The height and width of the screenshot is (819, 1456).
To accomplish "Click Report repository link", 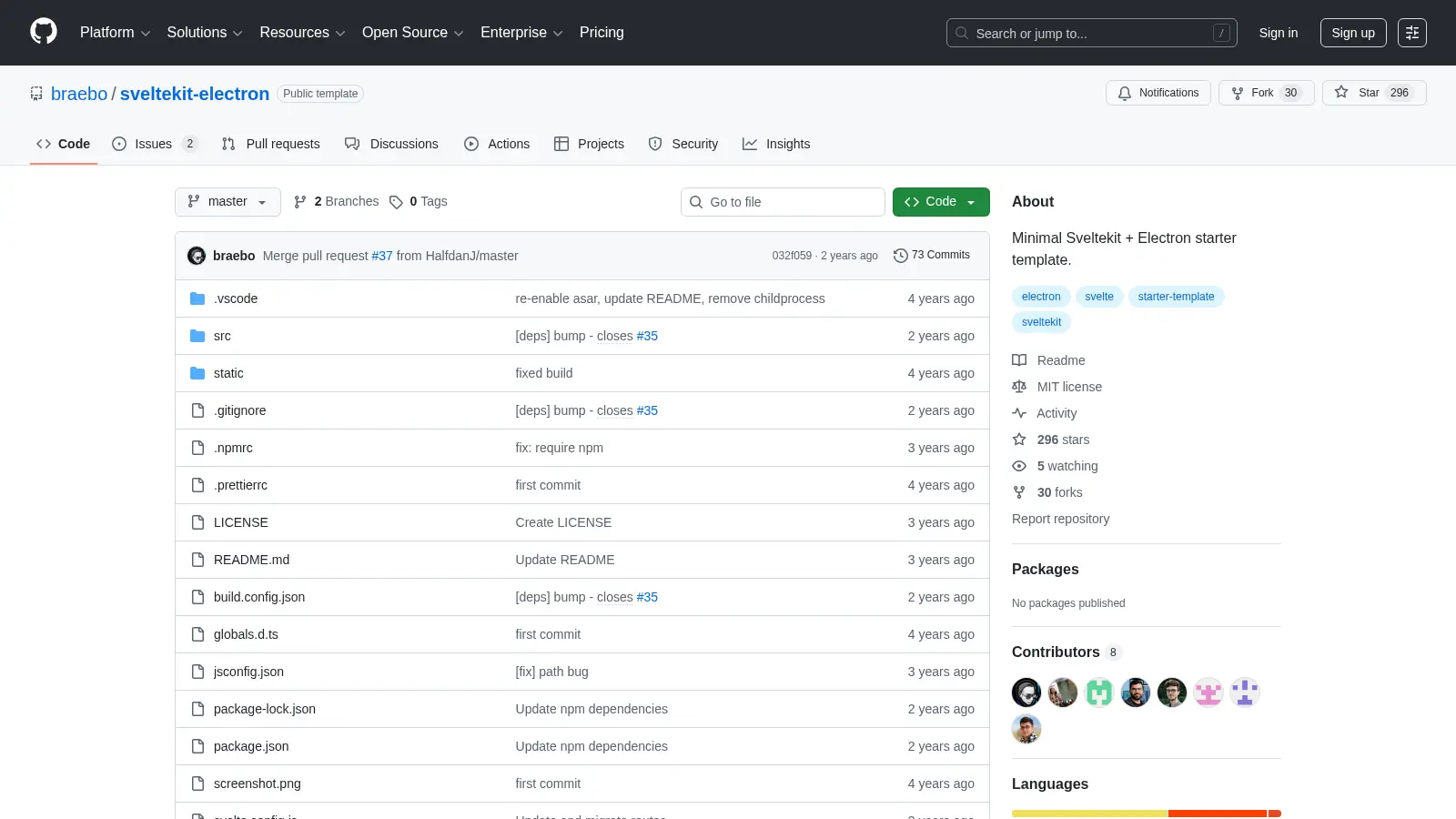I will (x=1060, y=519).
